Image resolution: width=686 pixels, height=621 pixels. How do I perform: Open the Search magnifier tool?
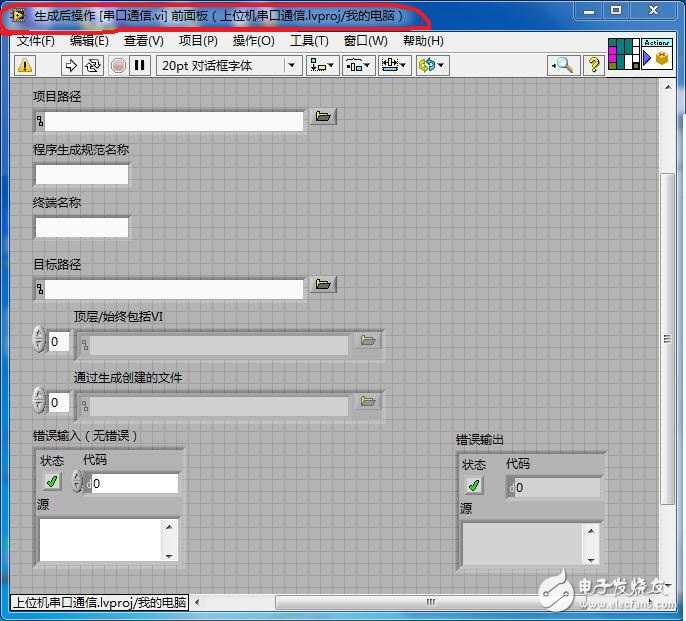click(x=562, y=65)
